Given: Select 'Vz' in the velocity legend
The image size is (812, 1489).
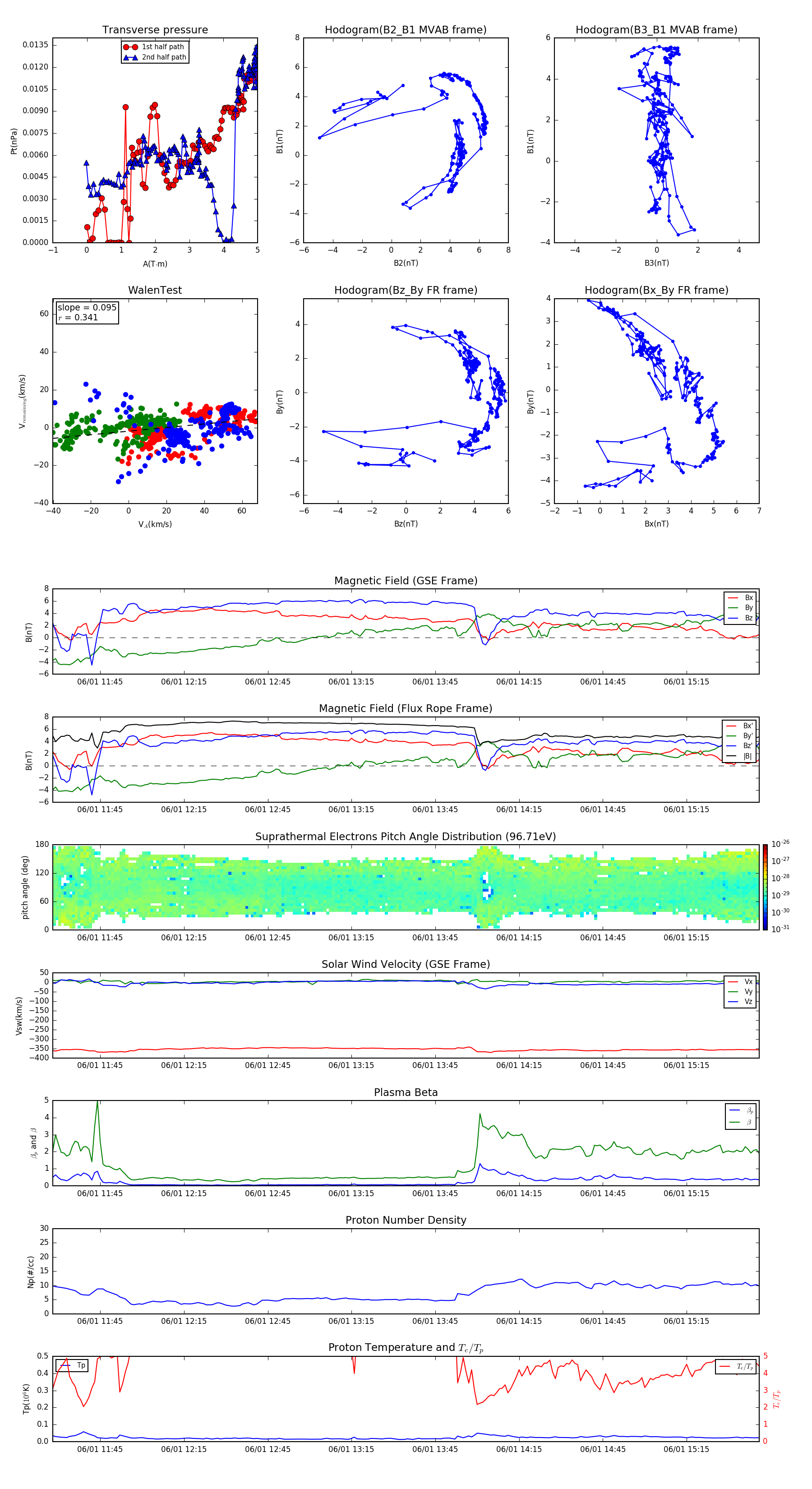Looking at the screenshot, I should (740, 1002).
